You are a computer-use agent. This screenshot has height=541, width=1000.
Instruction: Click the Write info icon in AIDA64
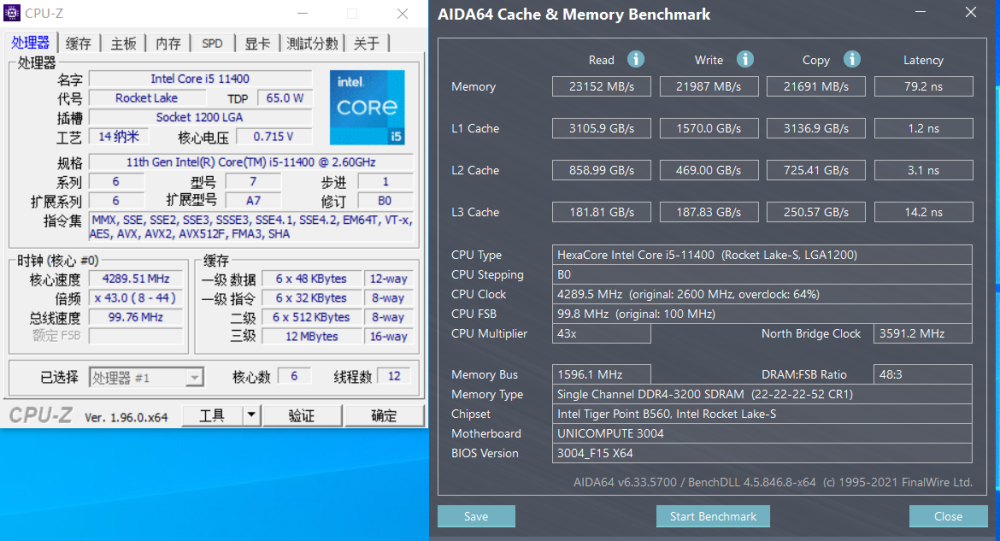click(745, 59)
